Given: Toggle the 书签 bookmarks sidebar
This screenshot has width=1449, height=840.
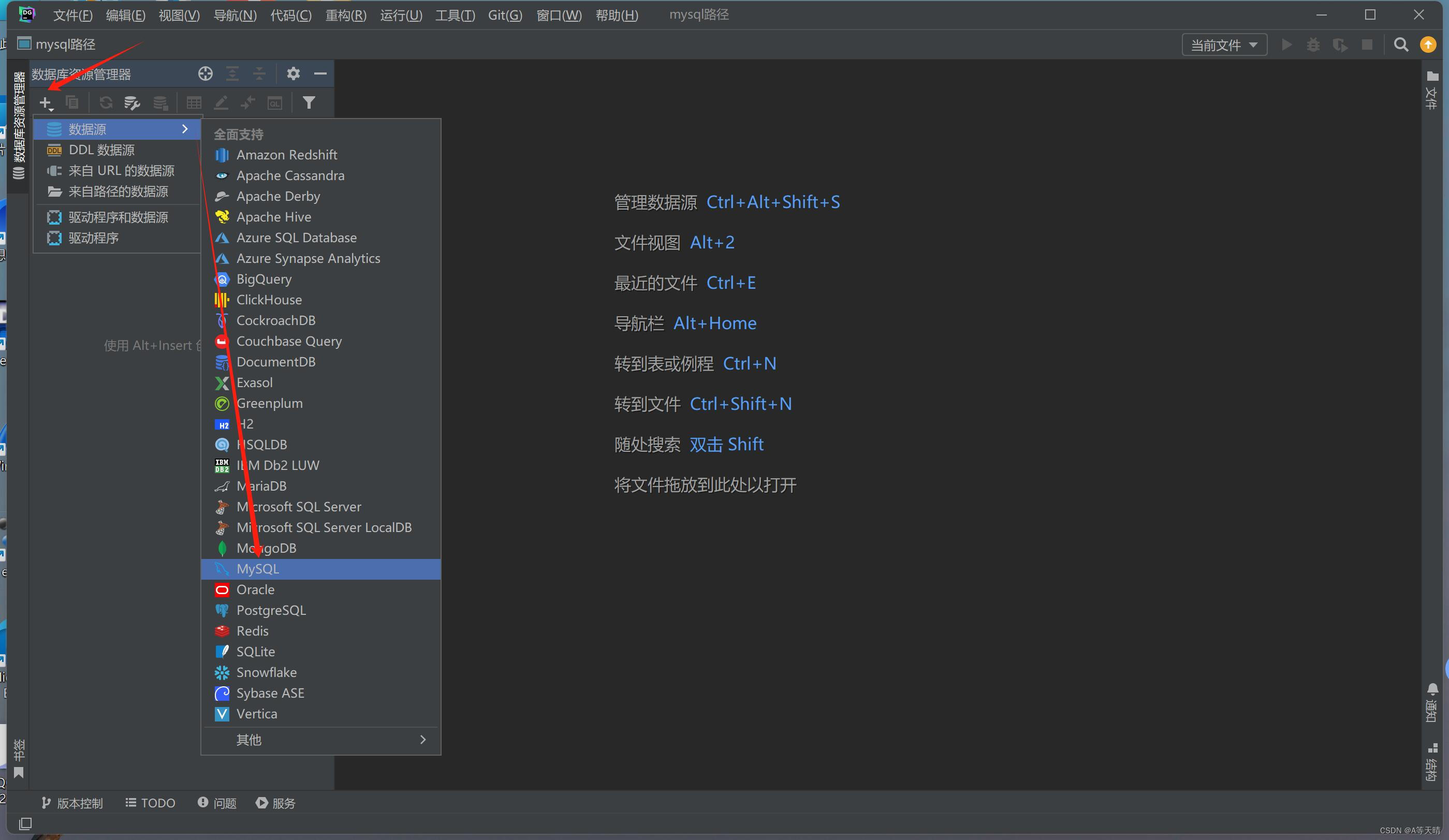Looking at the screenshot, I should click(19, 758).
